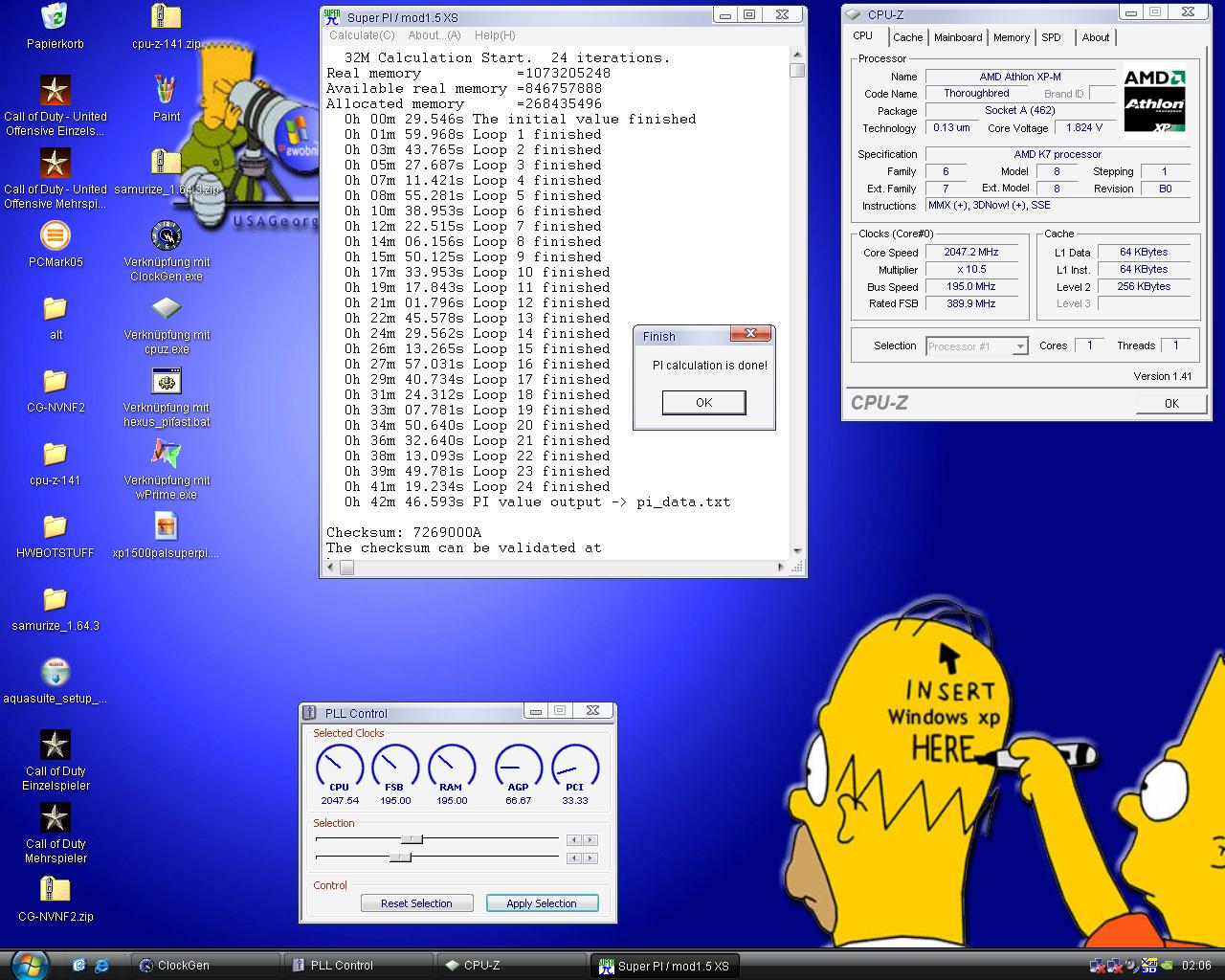Expand the Processor #1 selection dropdown
Screen dimensions: 1225x980
pyautogui.click(x=1020, y=346)
